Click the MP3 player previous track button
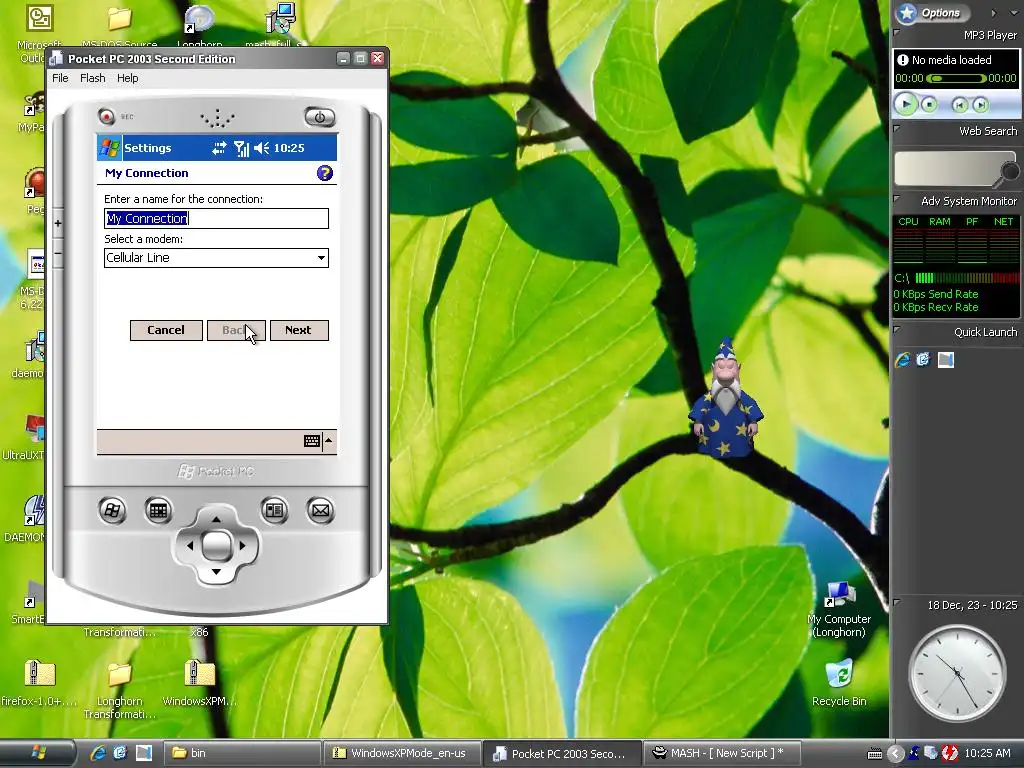Viewport: 1024px width, 768px height. tap(959, 104)
